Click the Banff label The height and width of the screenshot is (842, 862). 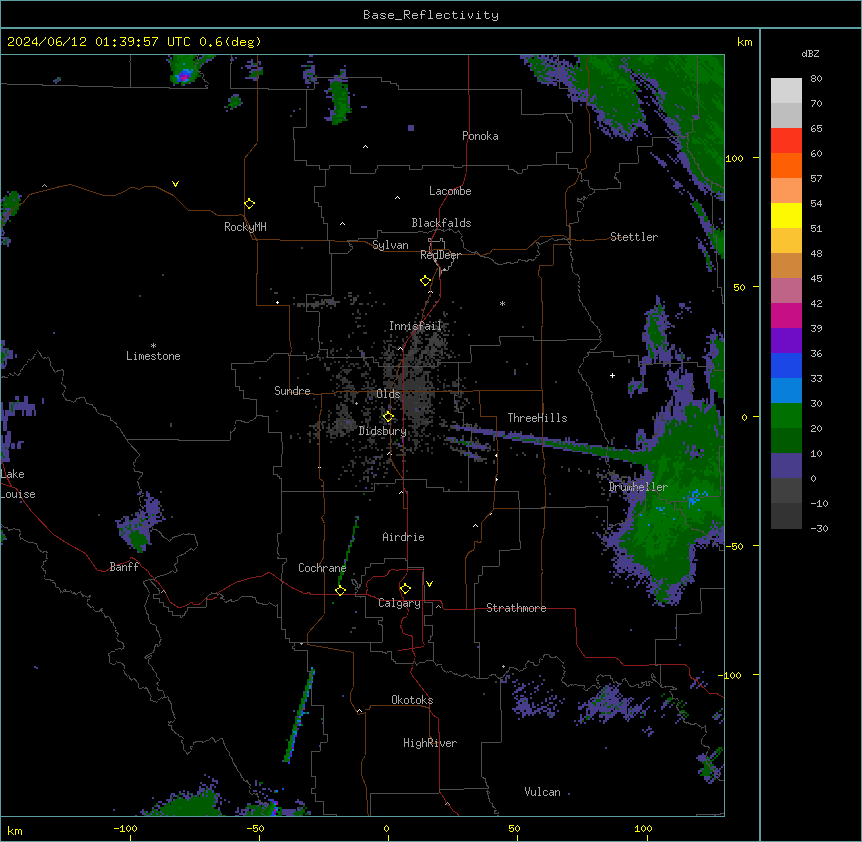pos(124,567)
